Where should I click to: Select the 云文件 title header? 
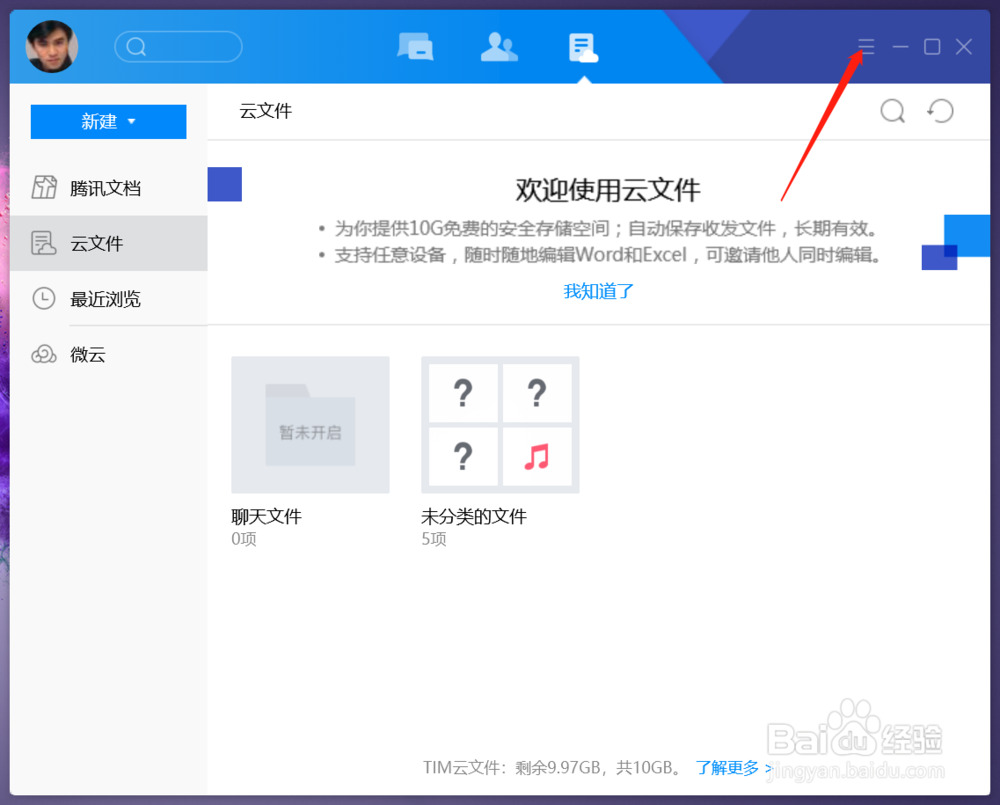[x=265, y=111]
